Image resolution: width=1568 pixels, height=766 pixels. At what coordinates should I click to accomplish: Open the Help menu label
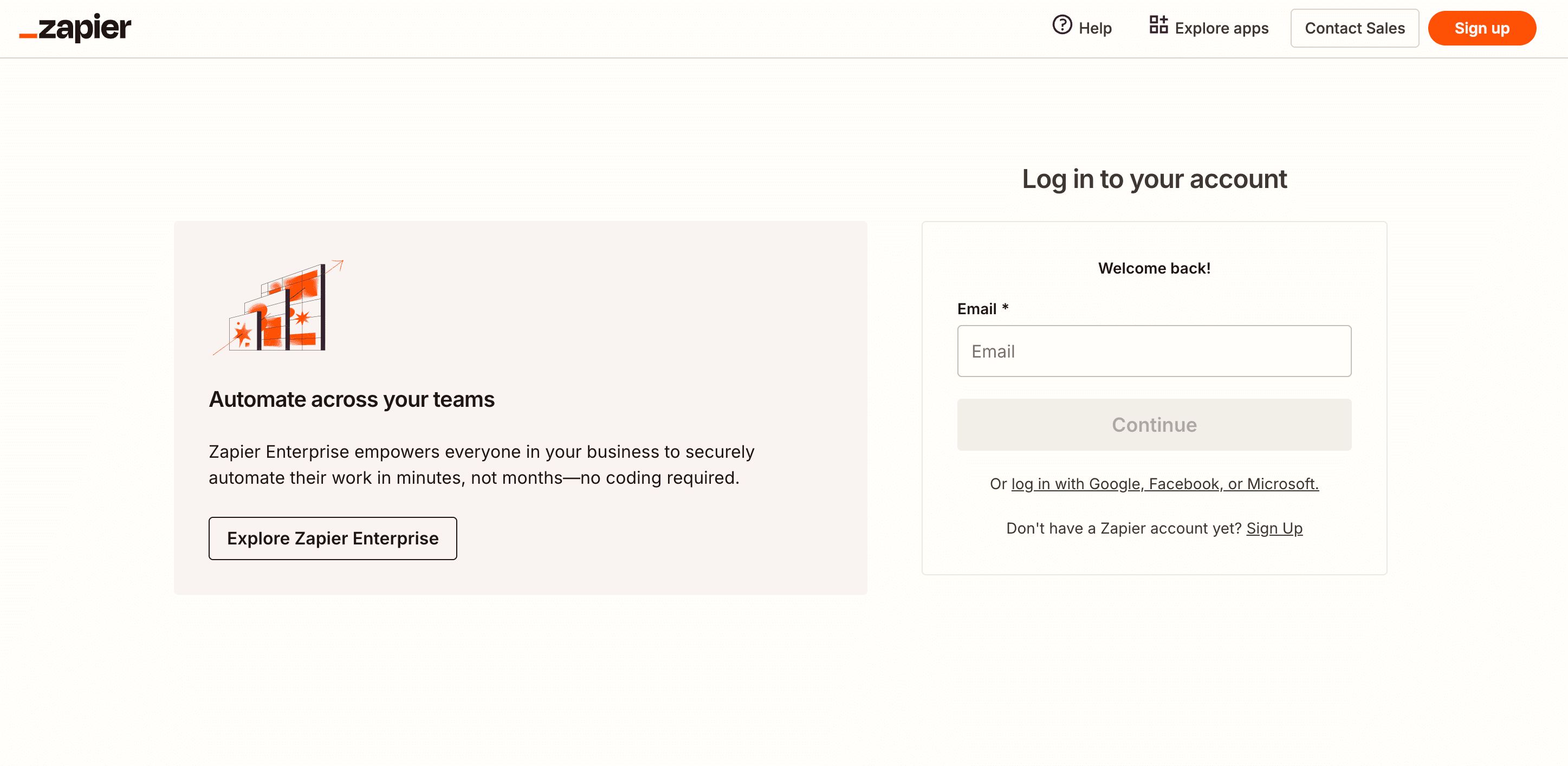point(1094,29)
